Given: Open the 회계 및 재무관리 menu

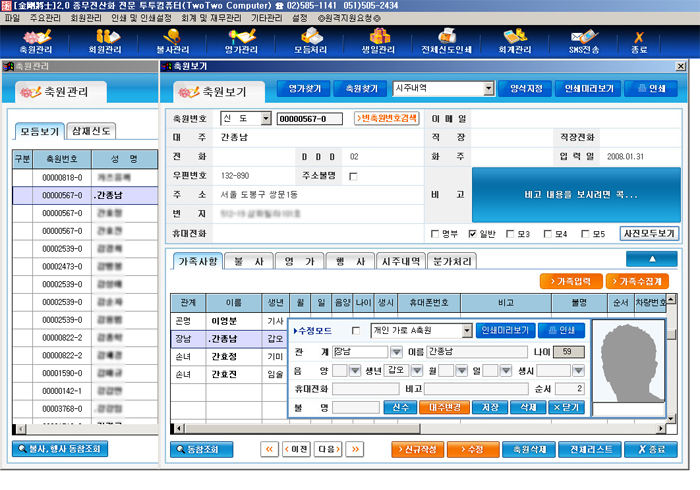Looking at the screenshot, I should click(211, 18).
